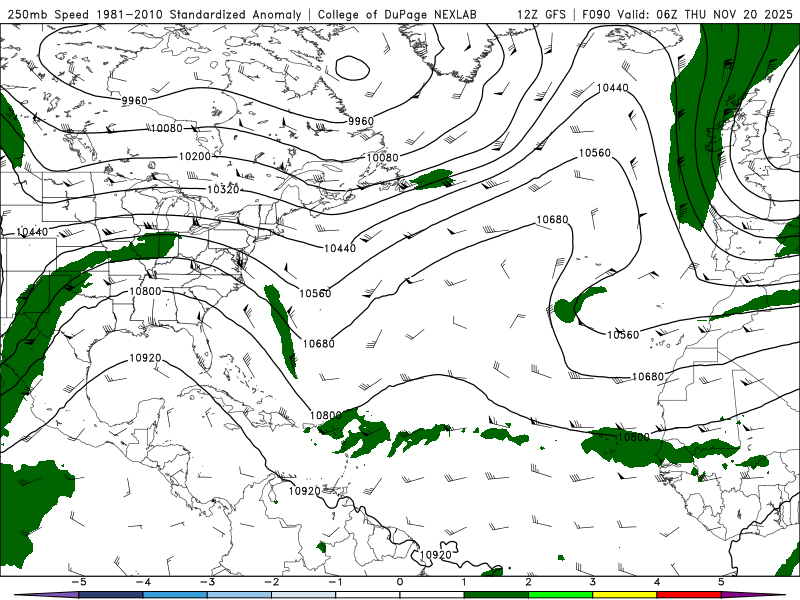Click the "−2" tick label on the color scale
This screenshot has width=800, height=600.
[271, 582]
